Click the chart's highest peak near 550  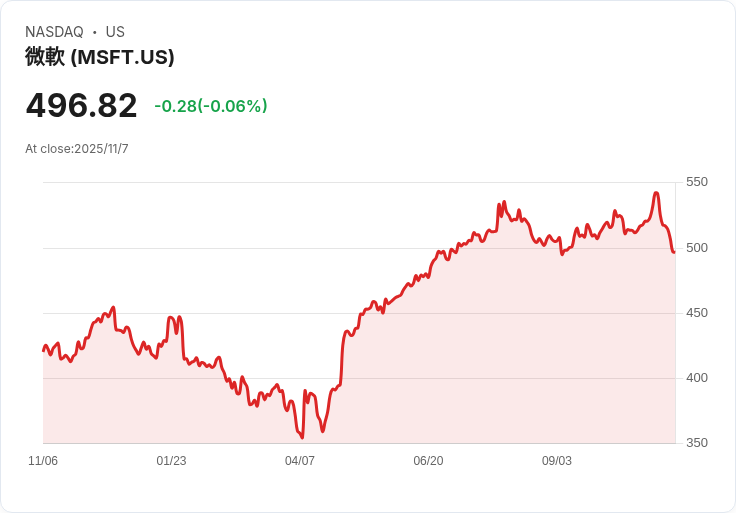pos(656,193)
